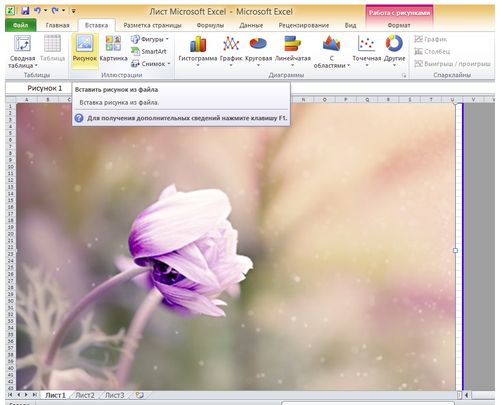This screenshot has height=405, width=500.
Task: Insert a Линейчатая bar chart
Action: pyautogui.click(x=293, y=51)
